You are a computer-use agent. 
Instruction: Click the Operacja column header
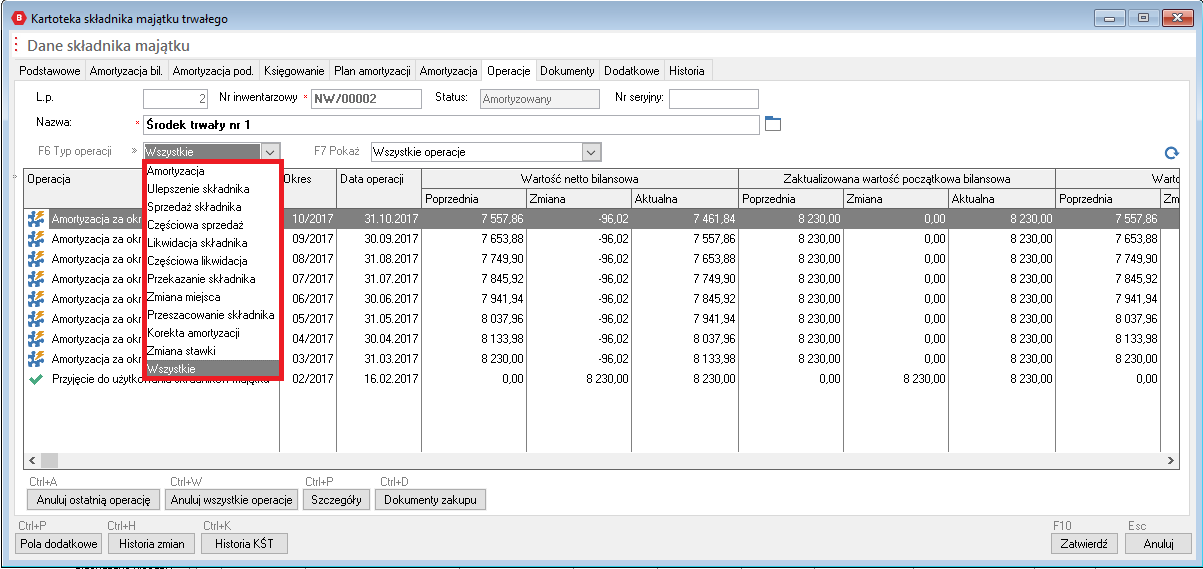(x=151, y=188)
